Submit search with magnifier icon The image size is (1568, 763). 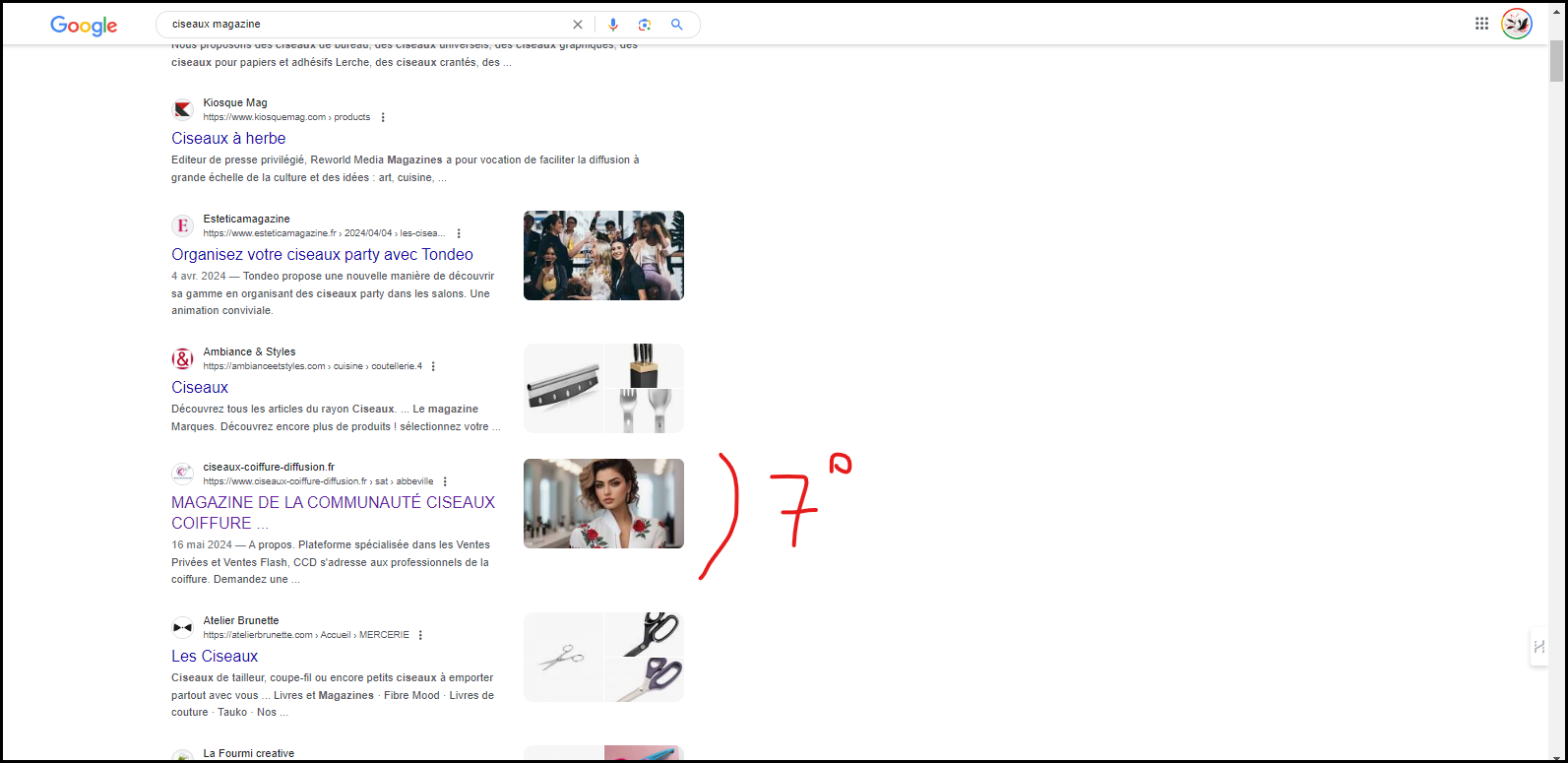(677, 25)
